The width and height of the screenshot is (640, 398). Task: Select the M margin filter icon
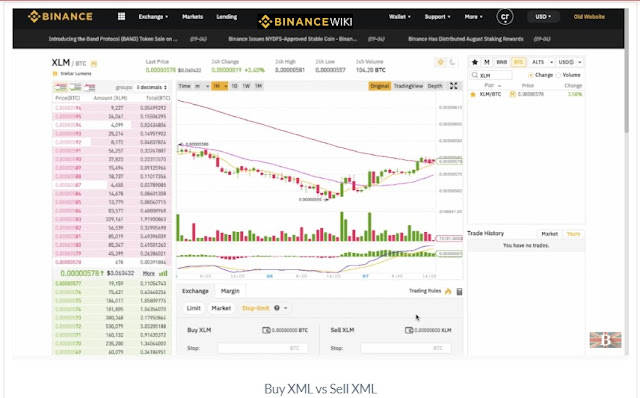pos(487,62)
